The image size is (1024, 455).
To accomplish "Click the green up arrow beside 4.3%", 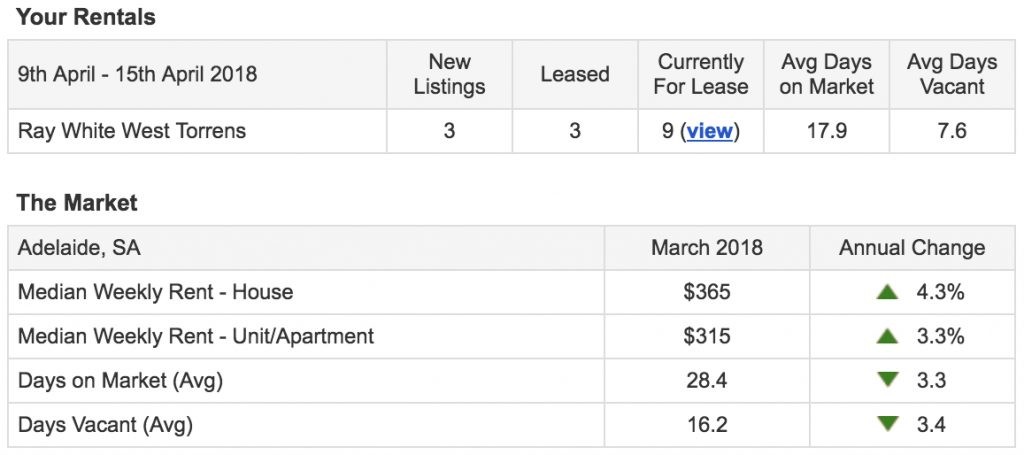I will 888,292.
